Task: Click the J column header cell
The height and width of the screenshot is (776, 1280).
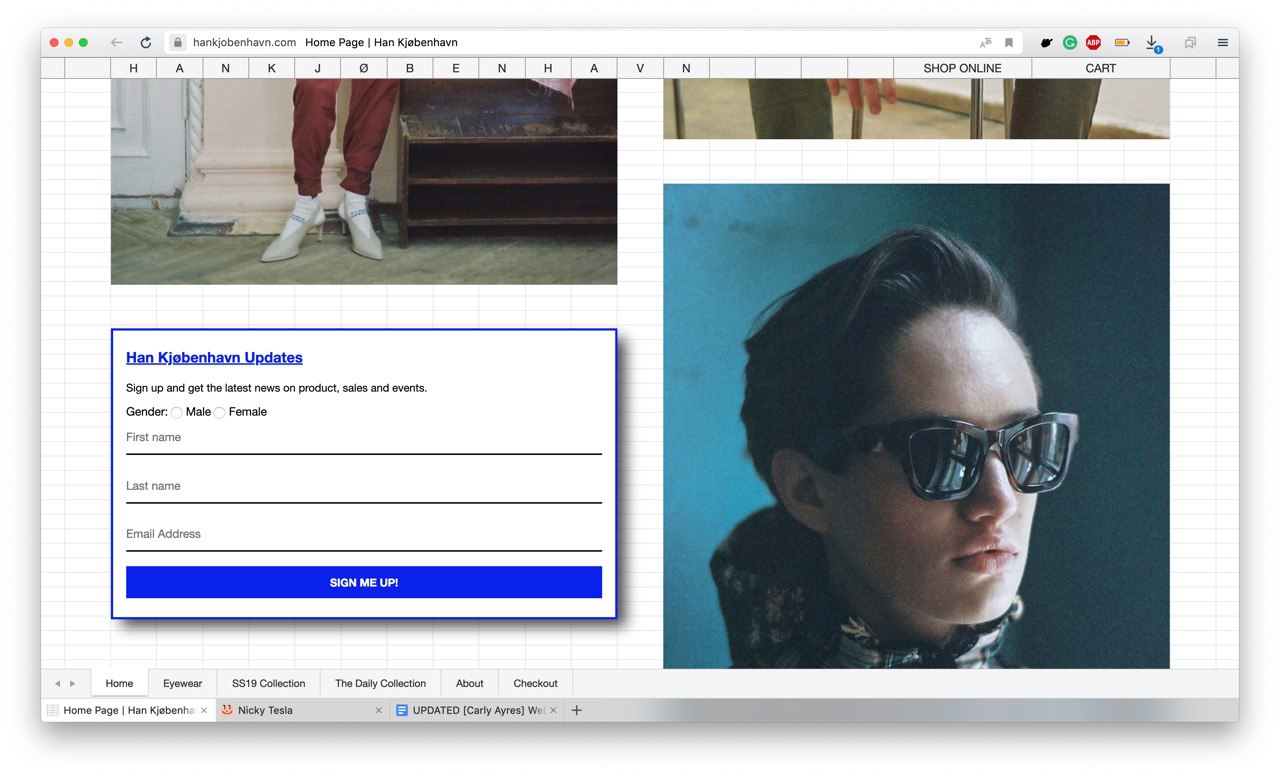Action: pyautogui.click(x=317, y=68)
